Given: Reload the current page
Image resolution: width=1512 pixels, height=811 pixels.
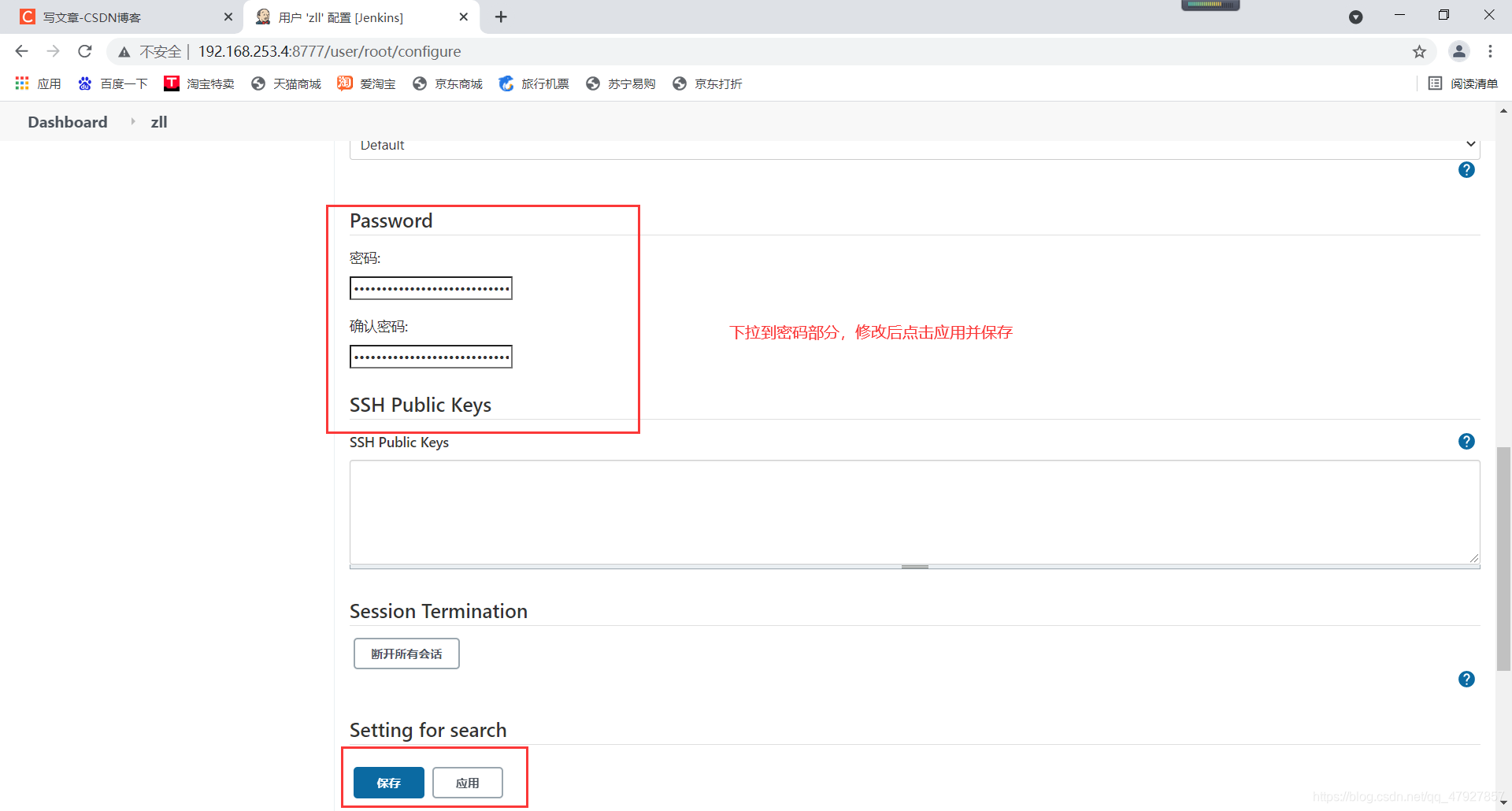Looking at the screenshot, I should (x=85, y=51).
